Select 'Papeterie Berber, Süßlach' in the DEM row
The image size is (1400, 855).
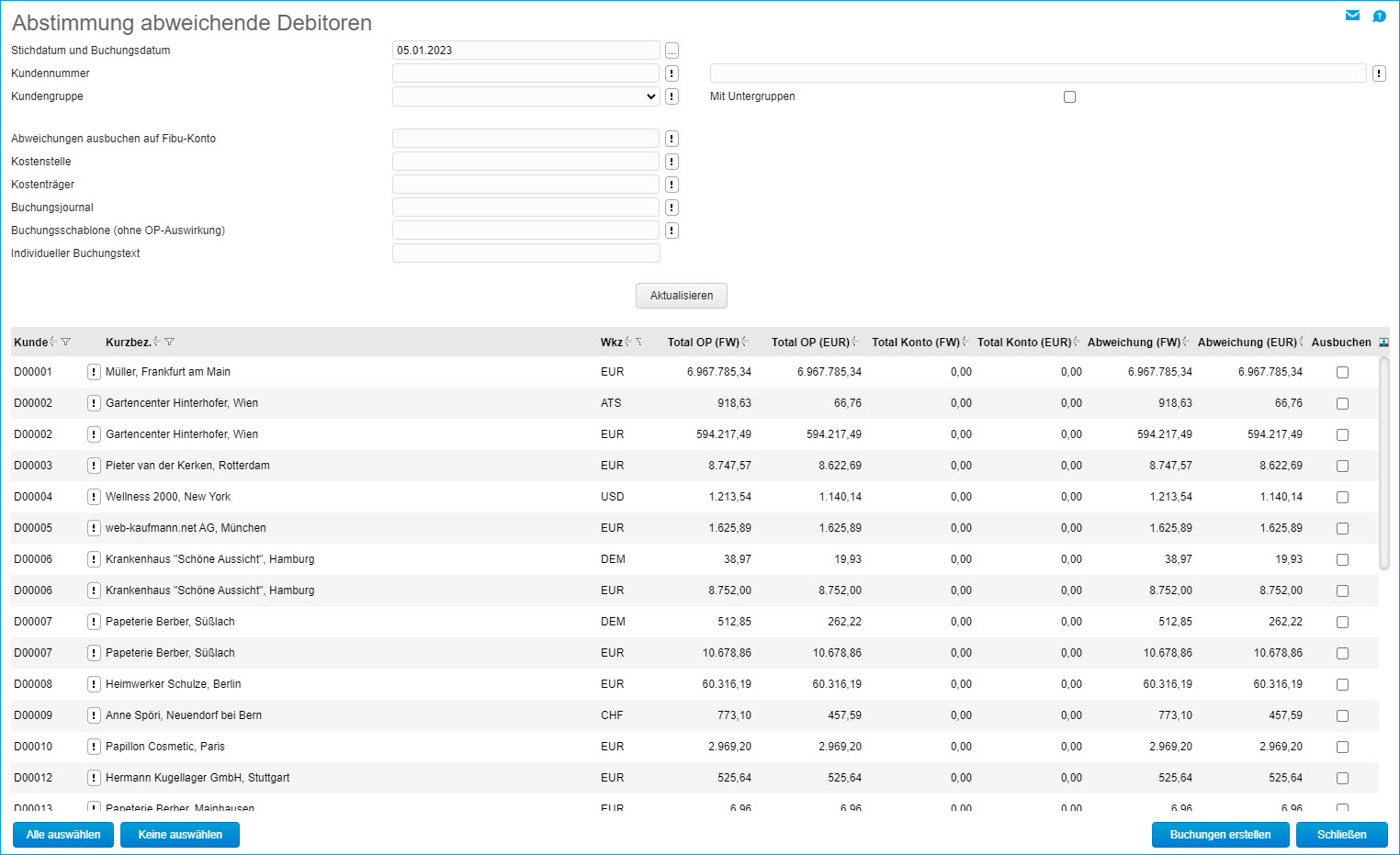(170, 622)
